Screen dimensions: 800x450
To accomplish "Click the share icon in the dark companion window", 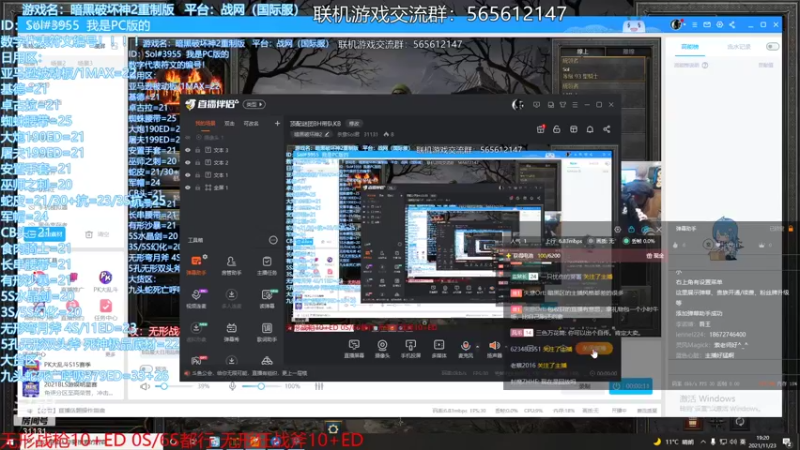I will click(607, 129).
